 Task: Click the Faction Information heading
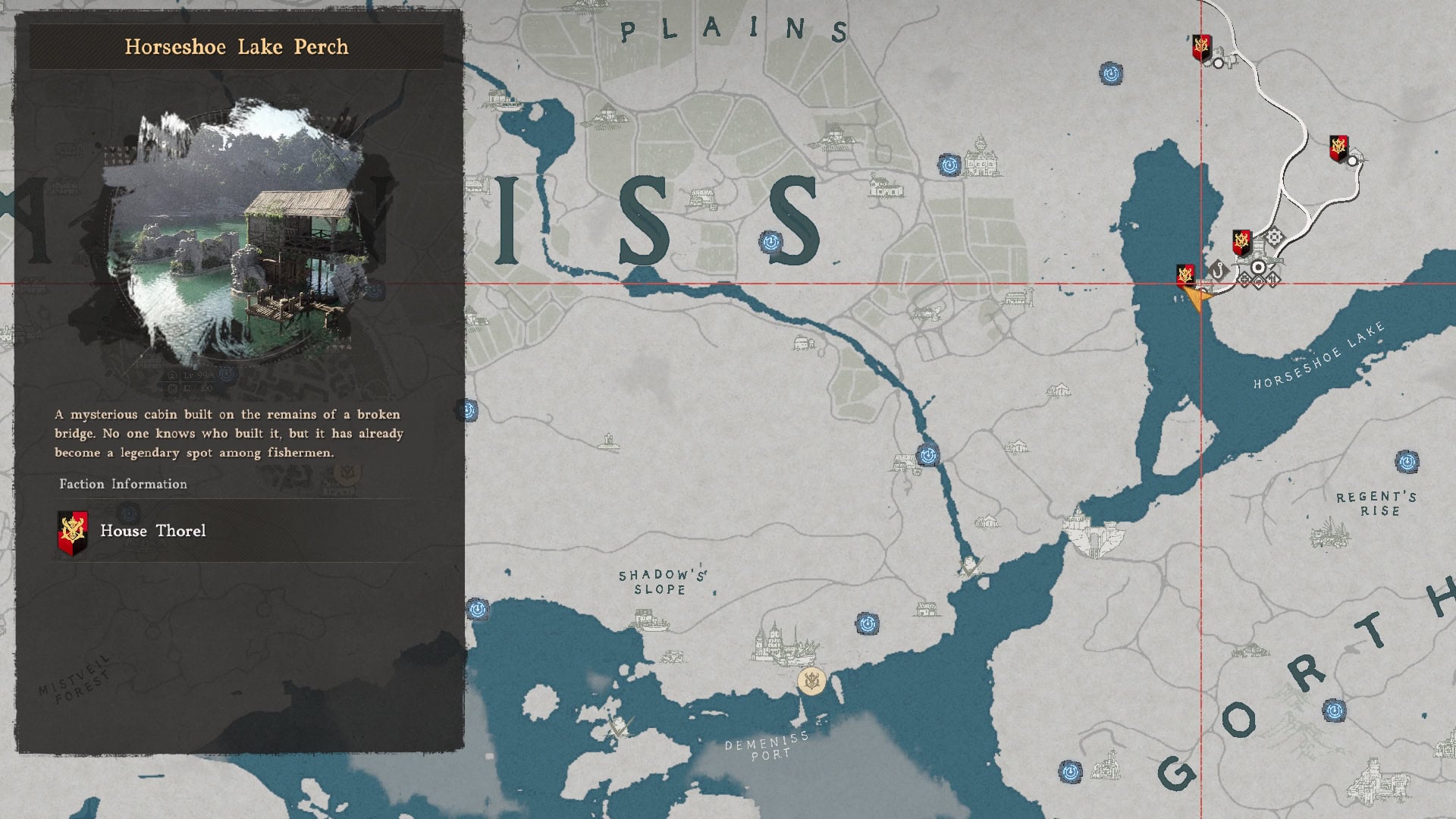point(123,484)
